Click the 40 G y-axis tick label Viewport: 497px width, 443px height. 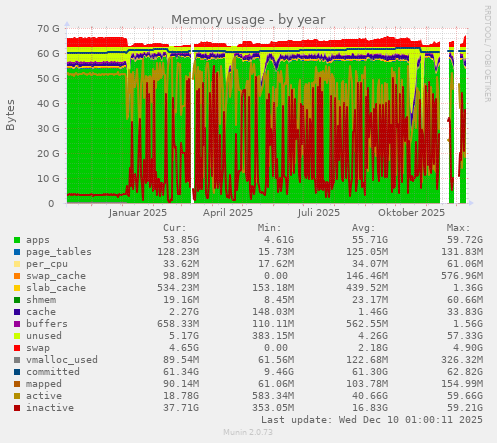pyautogui.click(x=48, y=104)
